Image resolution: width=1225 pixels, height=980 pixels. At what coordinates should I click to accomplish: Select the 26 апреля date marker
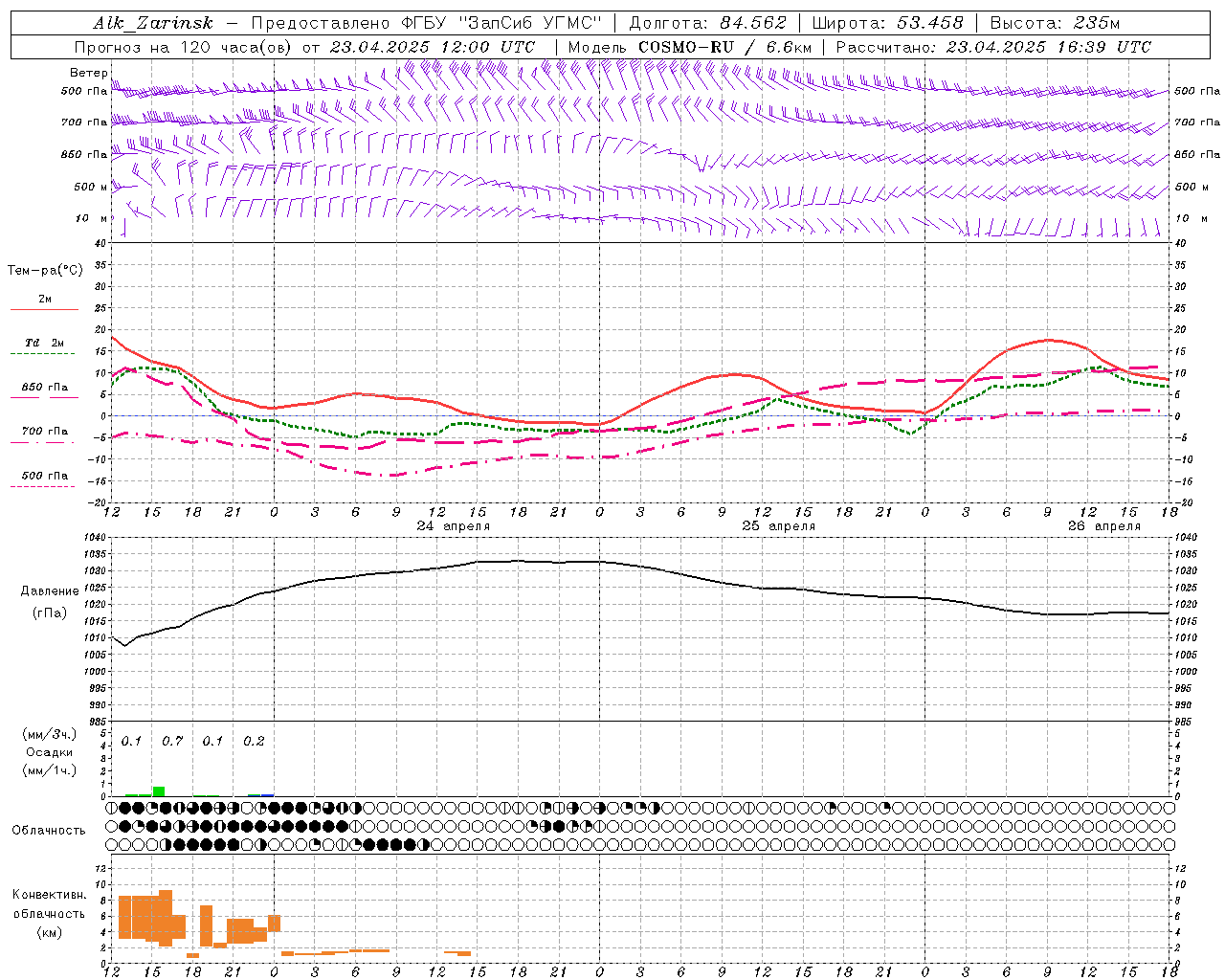point(1103,526)
